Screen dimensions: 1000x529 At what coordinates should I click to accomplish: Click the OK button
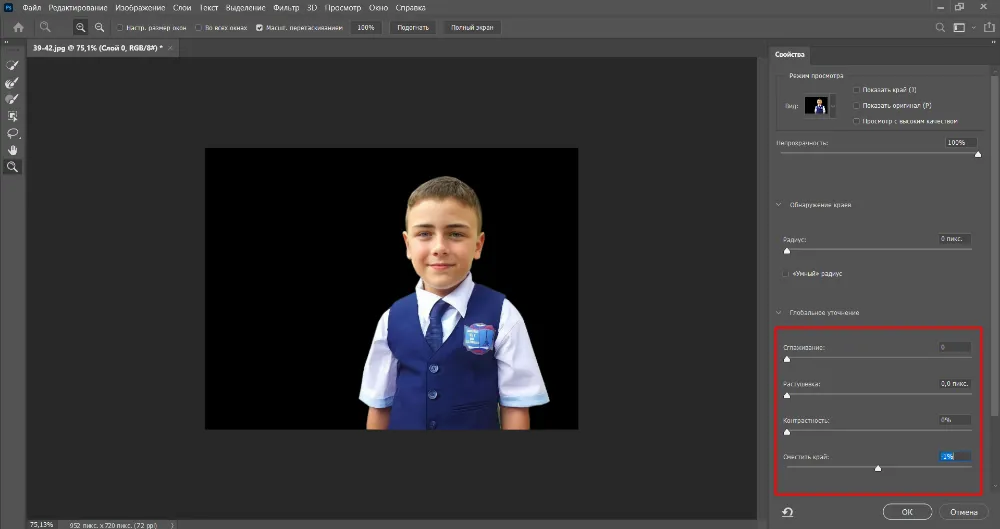tap(906, 512)
